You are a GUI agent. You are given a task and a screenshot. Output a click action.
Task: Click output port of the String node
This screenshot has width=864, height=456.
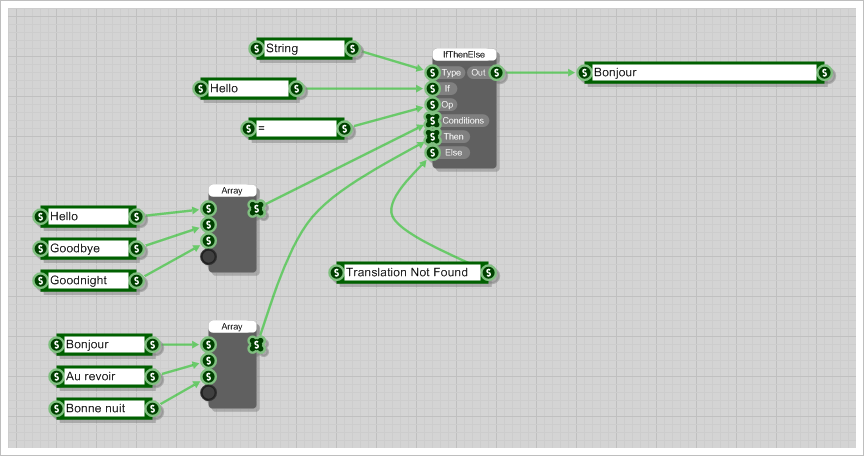point(353,48)
